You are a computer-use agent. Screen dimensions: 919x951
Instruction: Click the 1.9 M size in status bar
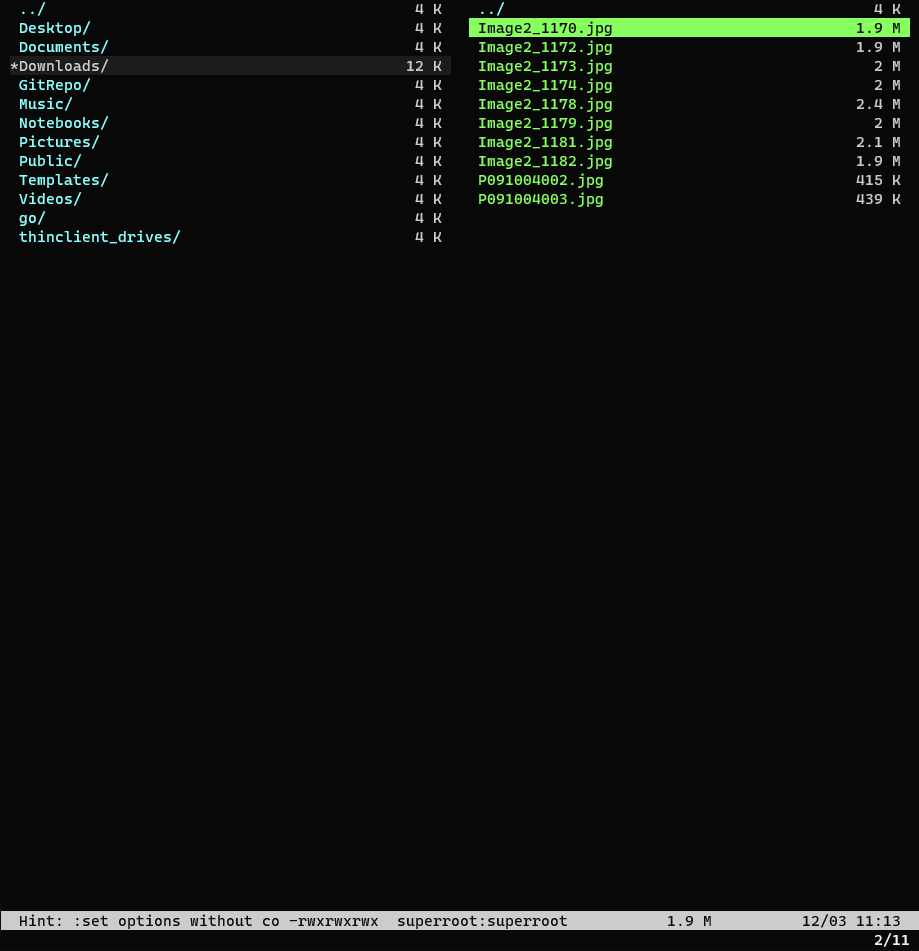(689, 921)
